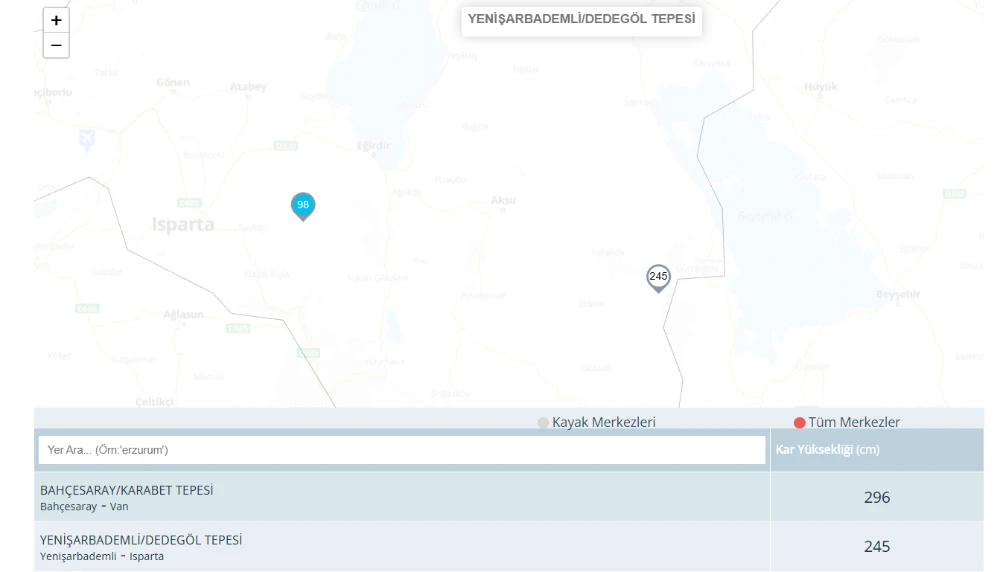Click the white 245 cm map marker
The image size is (1000, 572).
point(658,276)
